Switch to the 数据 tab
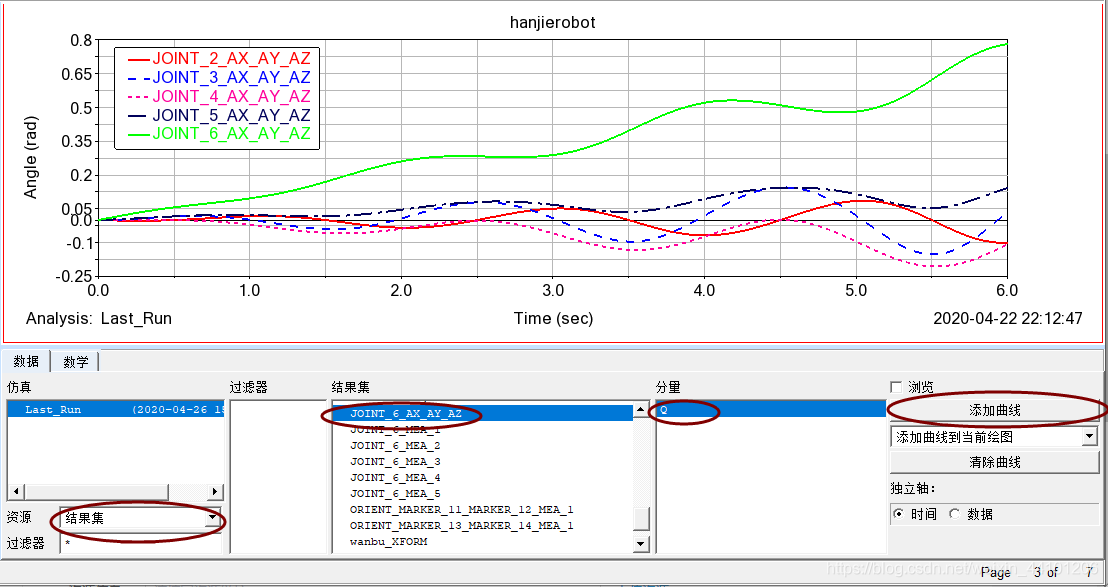 pos(26,361)
